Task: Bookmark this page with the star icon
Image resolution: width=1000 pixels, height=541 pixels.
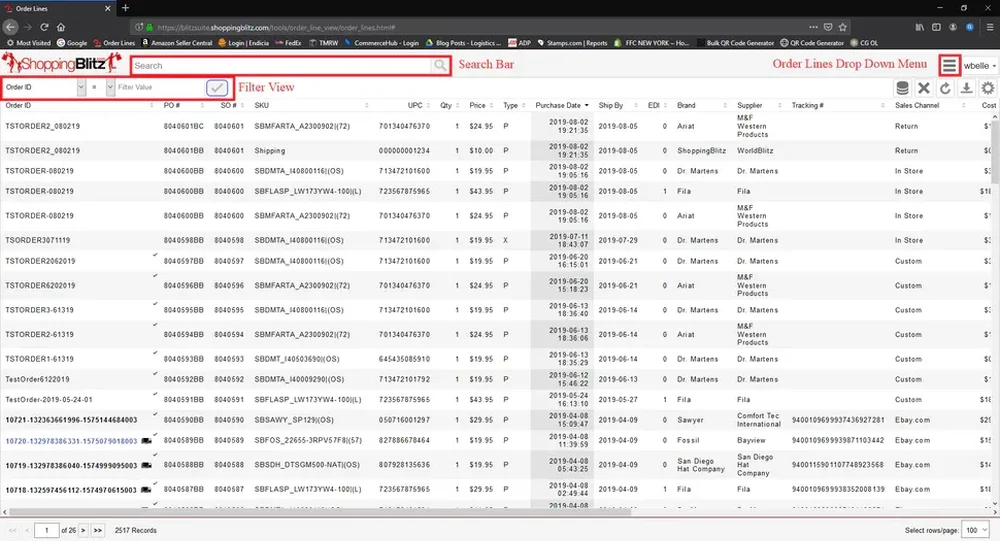Action: (x=843, y=27)
